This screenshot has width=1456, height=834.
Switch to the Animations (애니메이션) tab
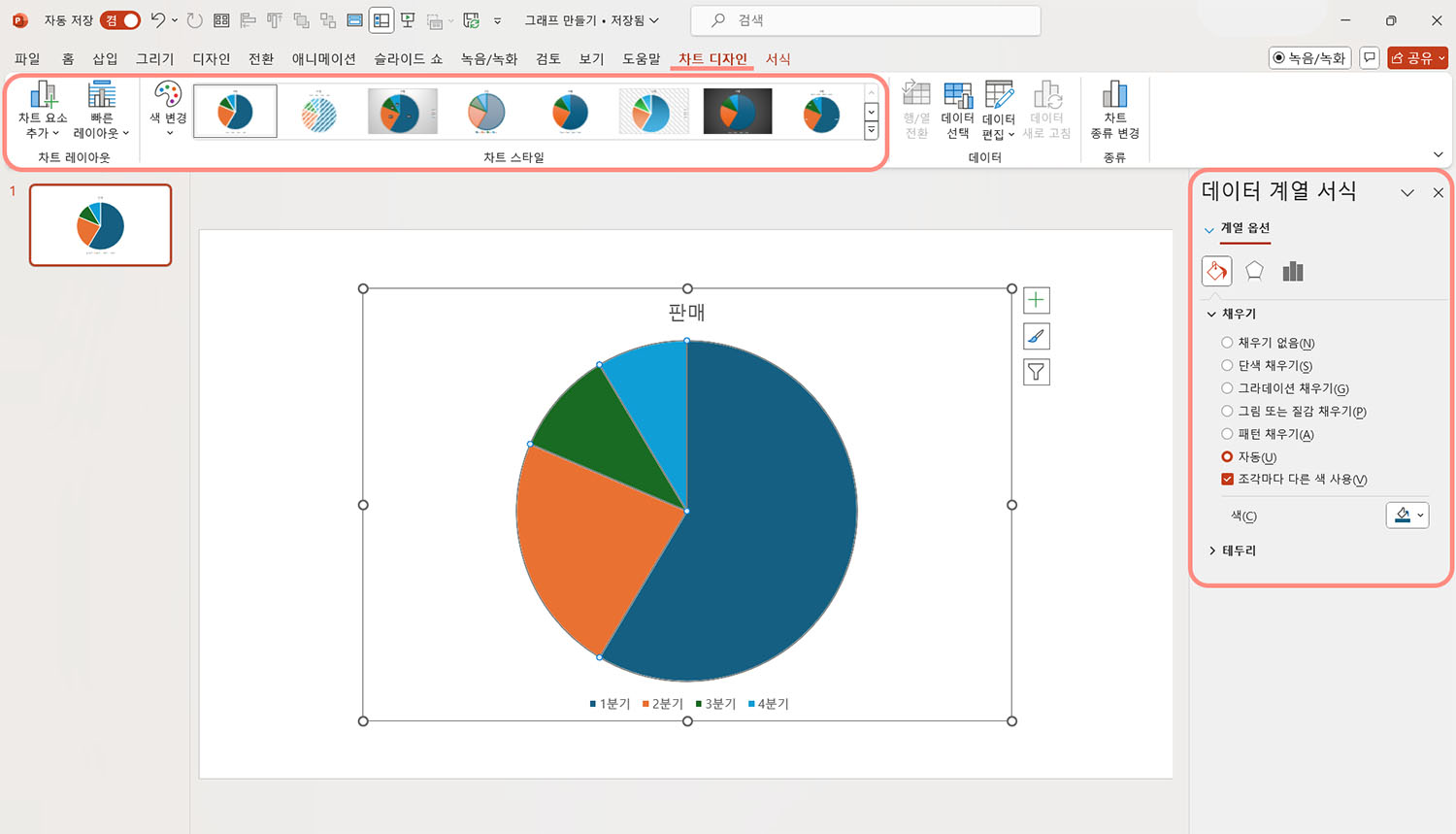coord(323,58)
